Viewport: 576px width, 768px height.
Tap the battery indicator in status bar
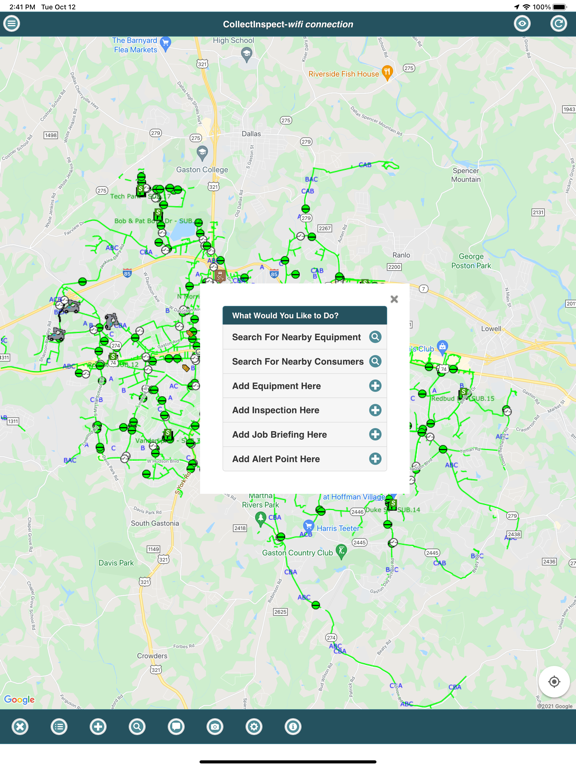(x=559, y=7)
